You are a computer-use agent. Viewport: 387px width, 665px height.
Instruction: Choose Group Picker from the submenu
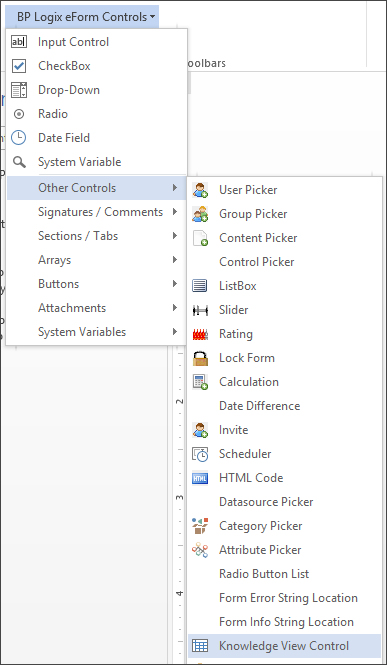click(284, 214)
